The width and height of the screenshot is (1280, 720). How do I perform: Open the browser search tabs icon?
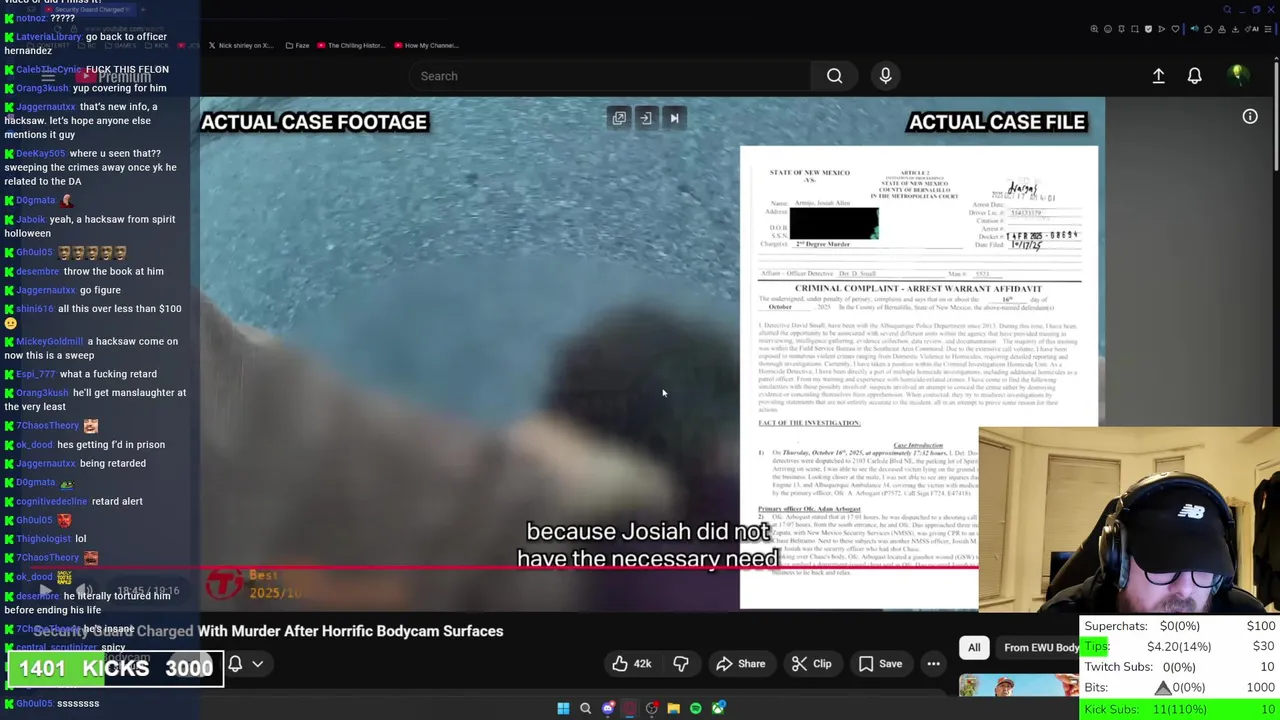[x=1227, y=10]
